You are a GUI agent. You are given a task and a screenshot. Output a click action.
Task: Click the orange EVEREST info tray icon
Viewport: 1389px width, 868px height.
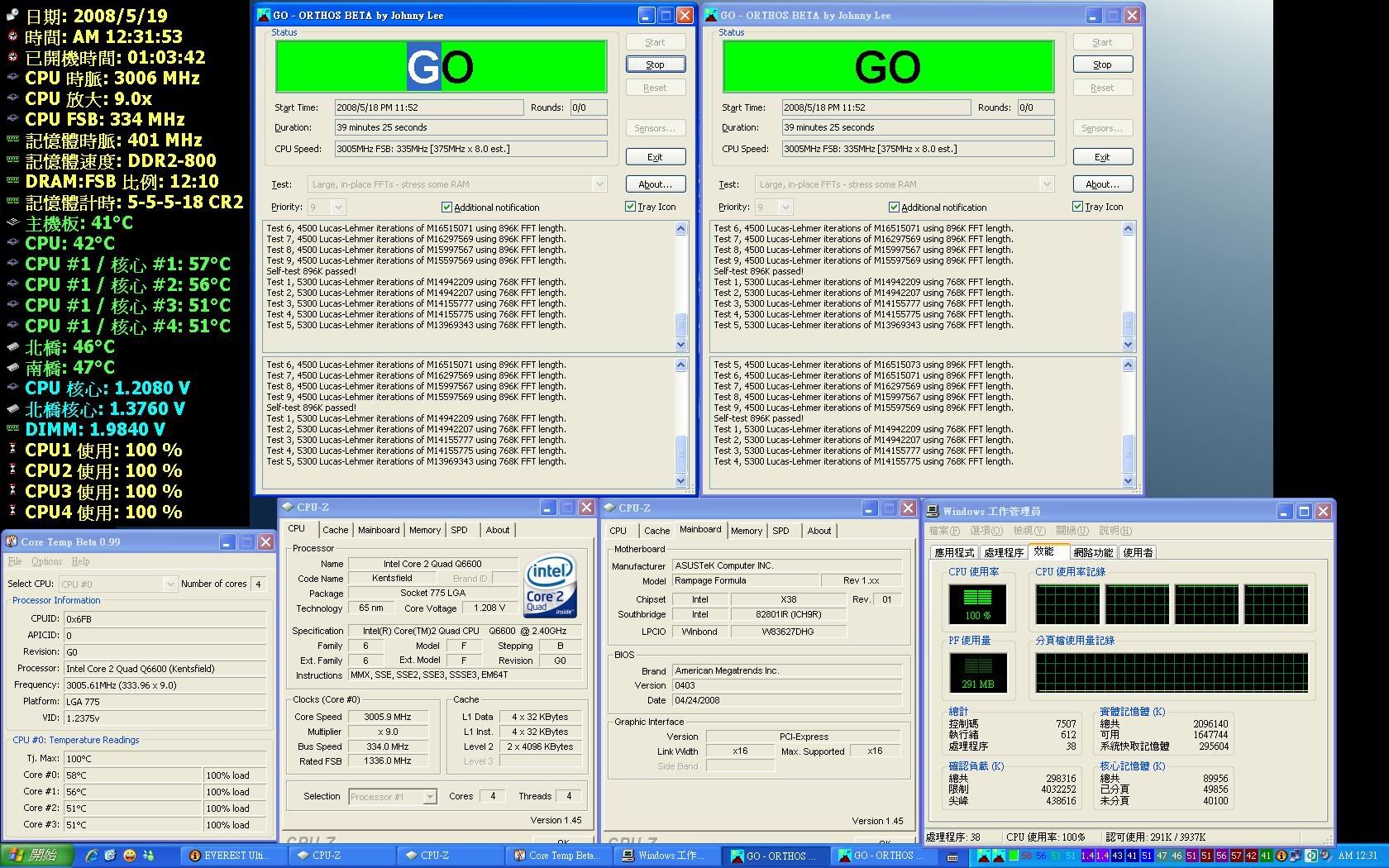(x=1281, y=856)
